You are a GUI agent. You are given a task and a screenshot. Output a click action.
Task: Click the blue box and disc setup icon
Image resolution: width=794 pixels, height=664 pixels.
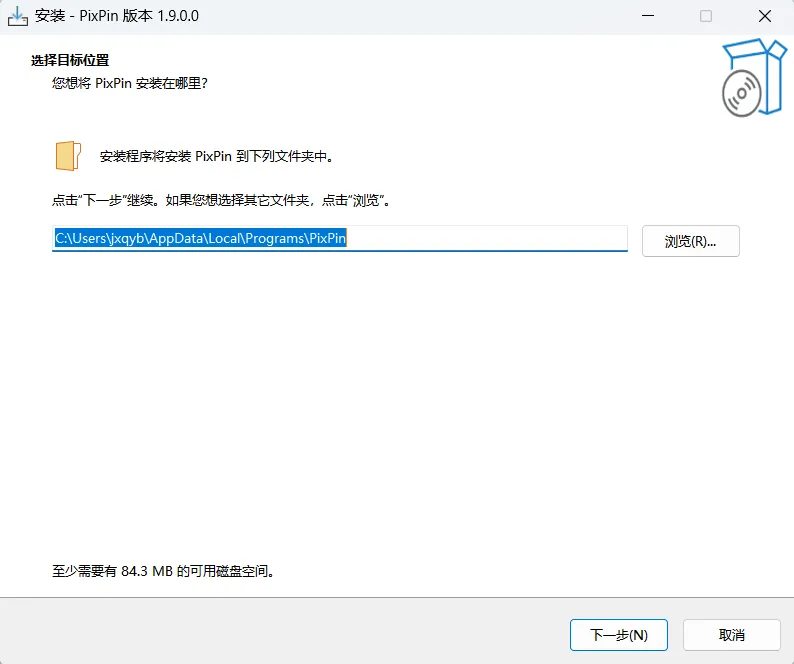754,77
